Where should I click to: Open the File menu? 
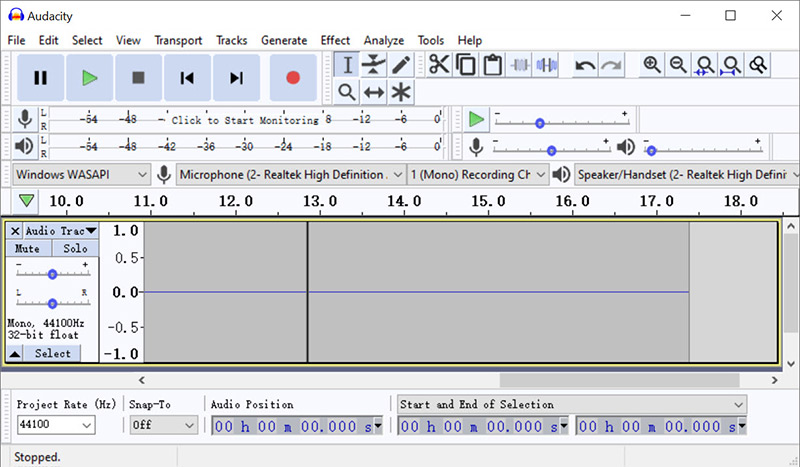point(16,40)
